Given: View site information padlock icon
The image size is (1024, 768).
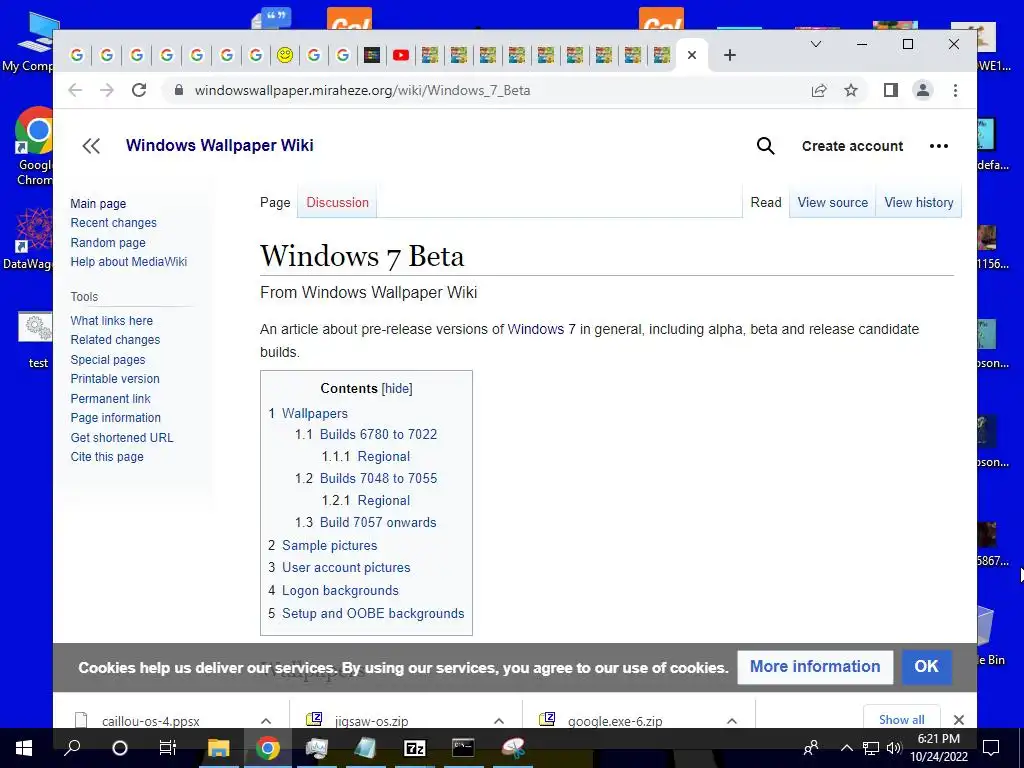Looking at the screenshot, I should click(178, 90).
